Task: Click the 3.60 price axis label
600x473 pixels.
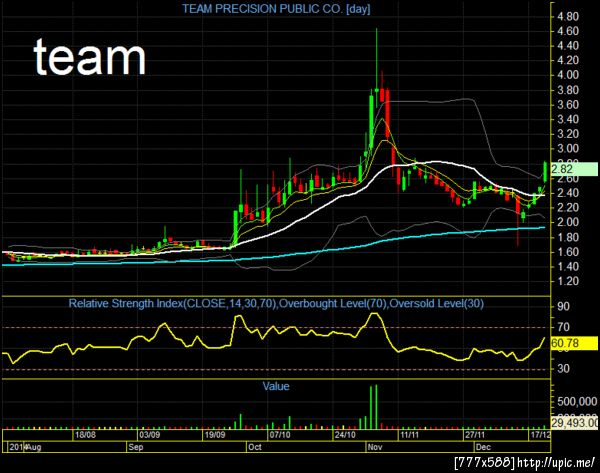Action: point(568,105)
